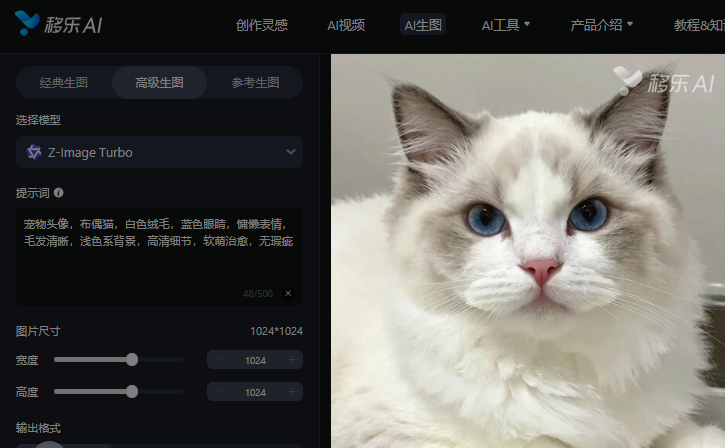Click the 高度 slider handle

(x=132, y=392)
